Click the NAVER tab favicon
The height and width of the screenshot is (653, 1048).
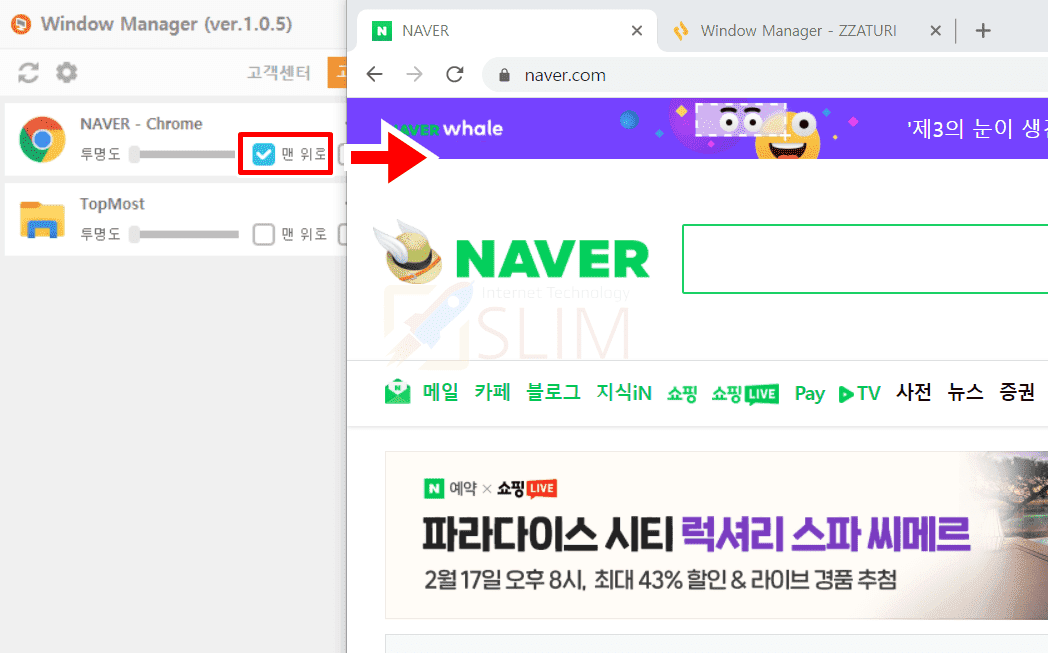[x=382, y=31]
